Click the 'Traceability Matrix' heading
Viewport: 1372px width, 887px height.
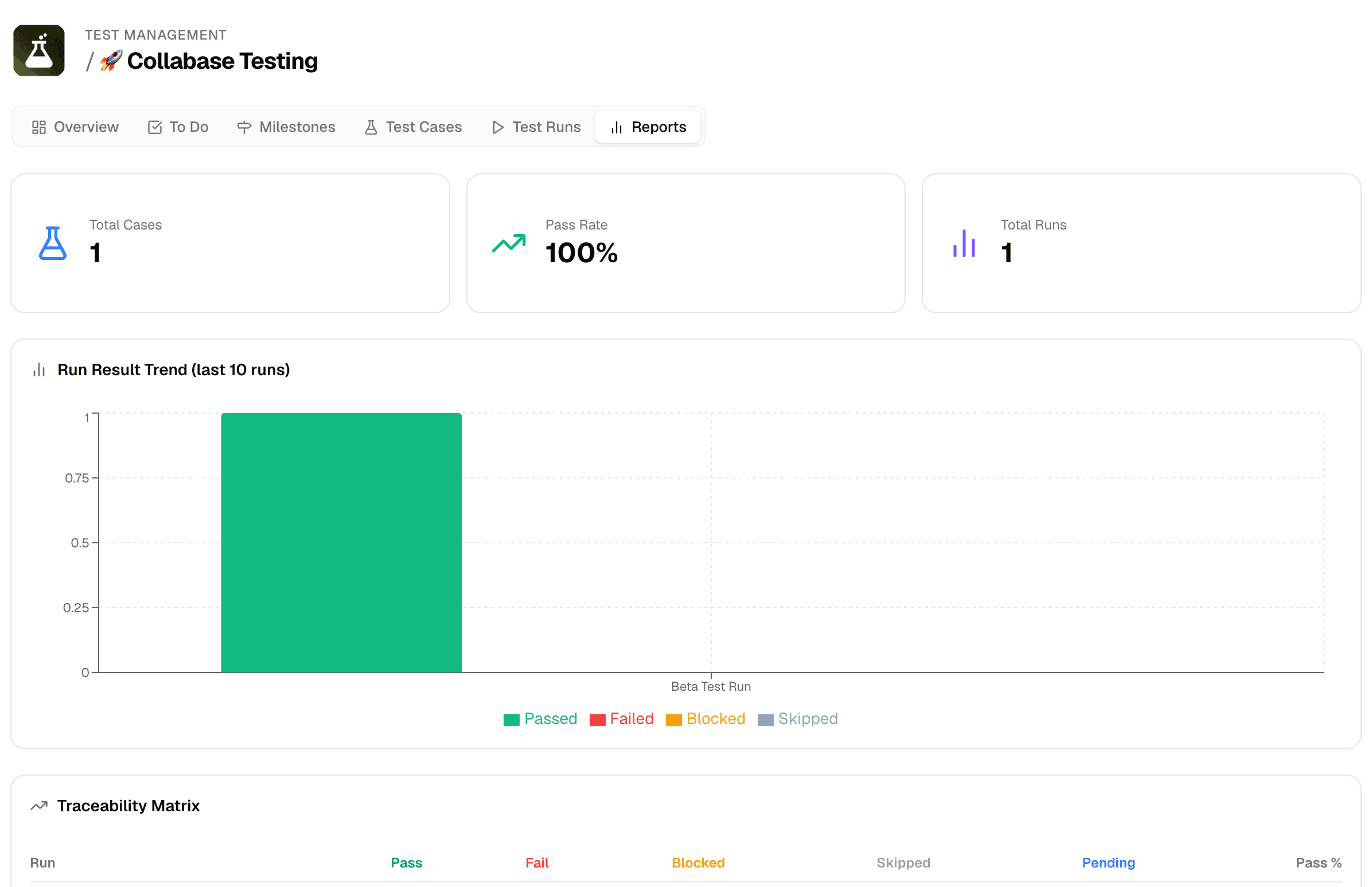128,806
